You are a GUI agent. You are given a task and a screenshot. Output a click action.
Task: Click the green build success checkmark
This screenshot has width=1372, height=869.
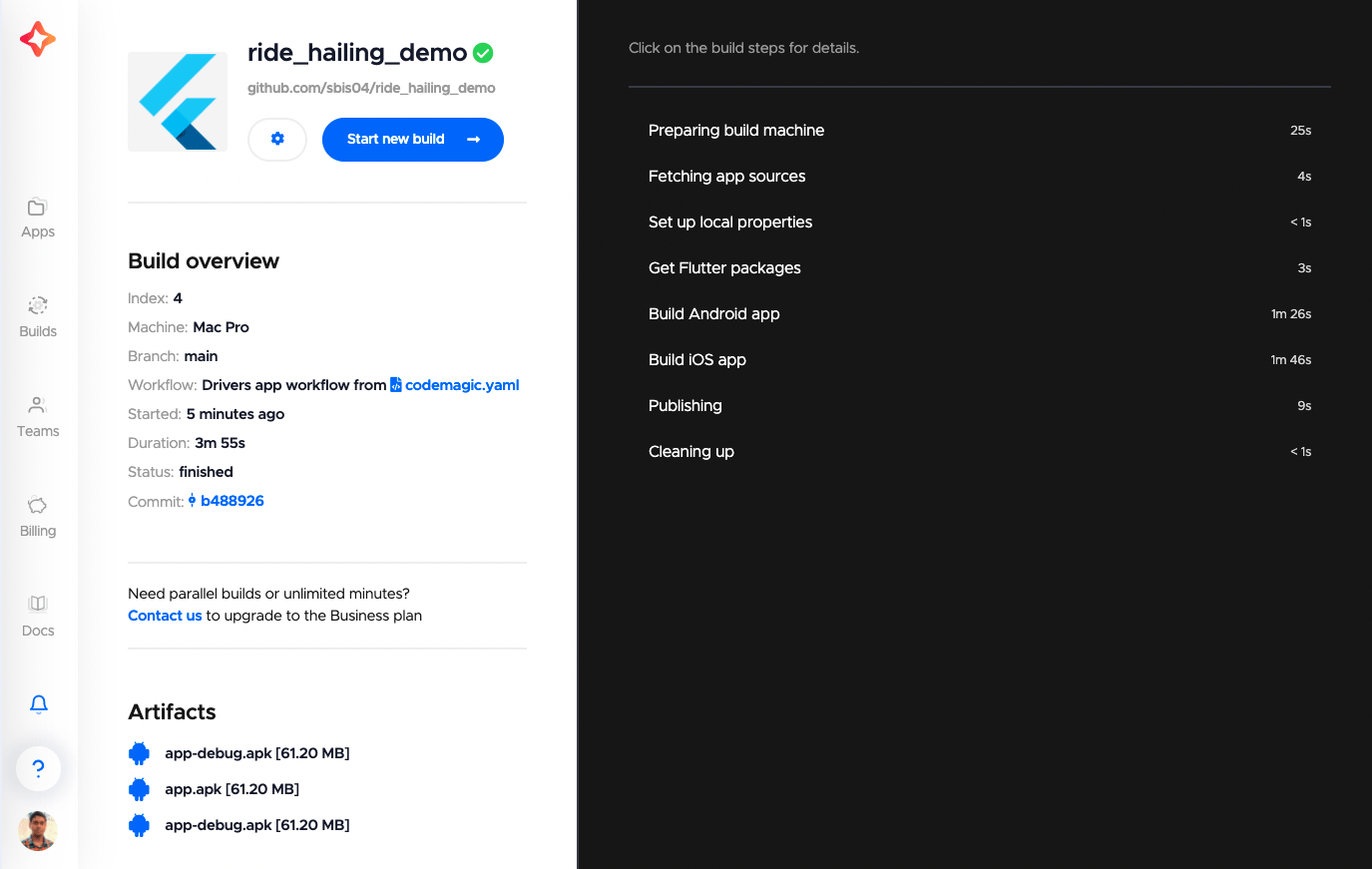point(483,53)
